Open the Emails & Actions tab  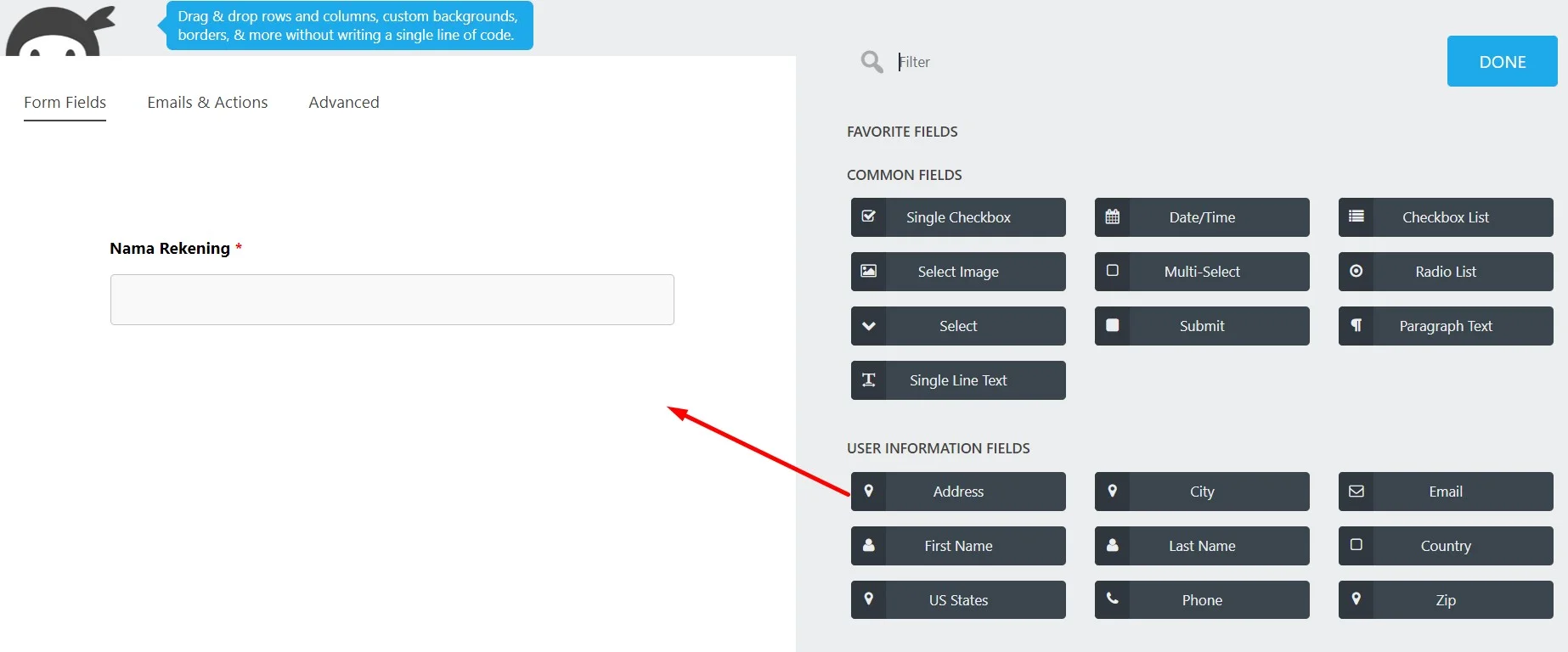[207, 103]
